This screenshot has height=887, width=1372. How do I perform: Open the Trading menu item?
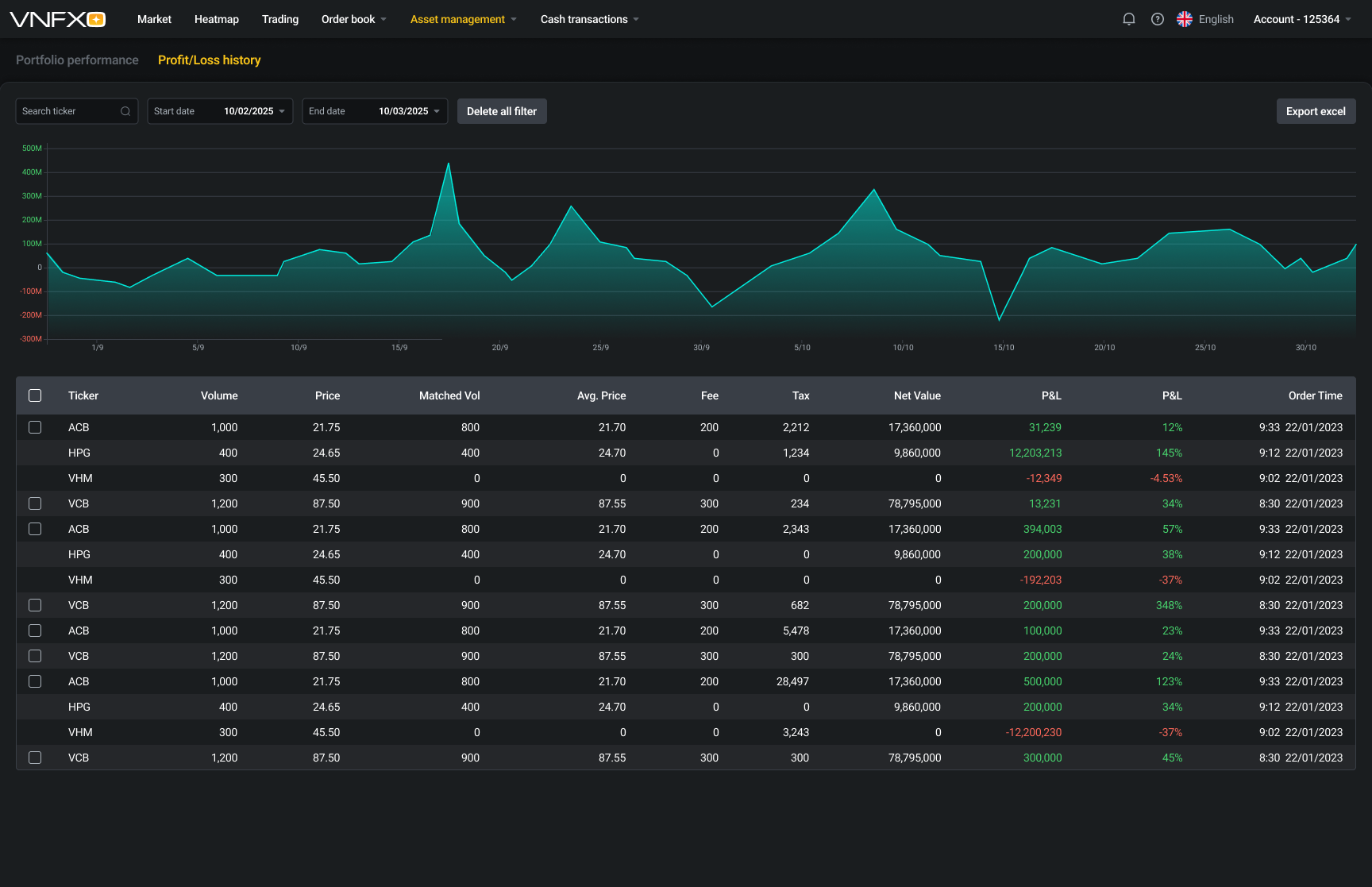click(x=280, y=19)
